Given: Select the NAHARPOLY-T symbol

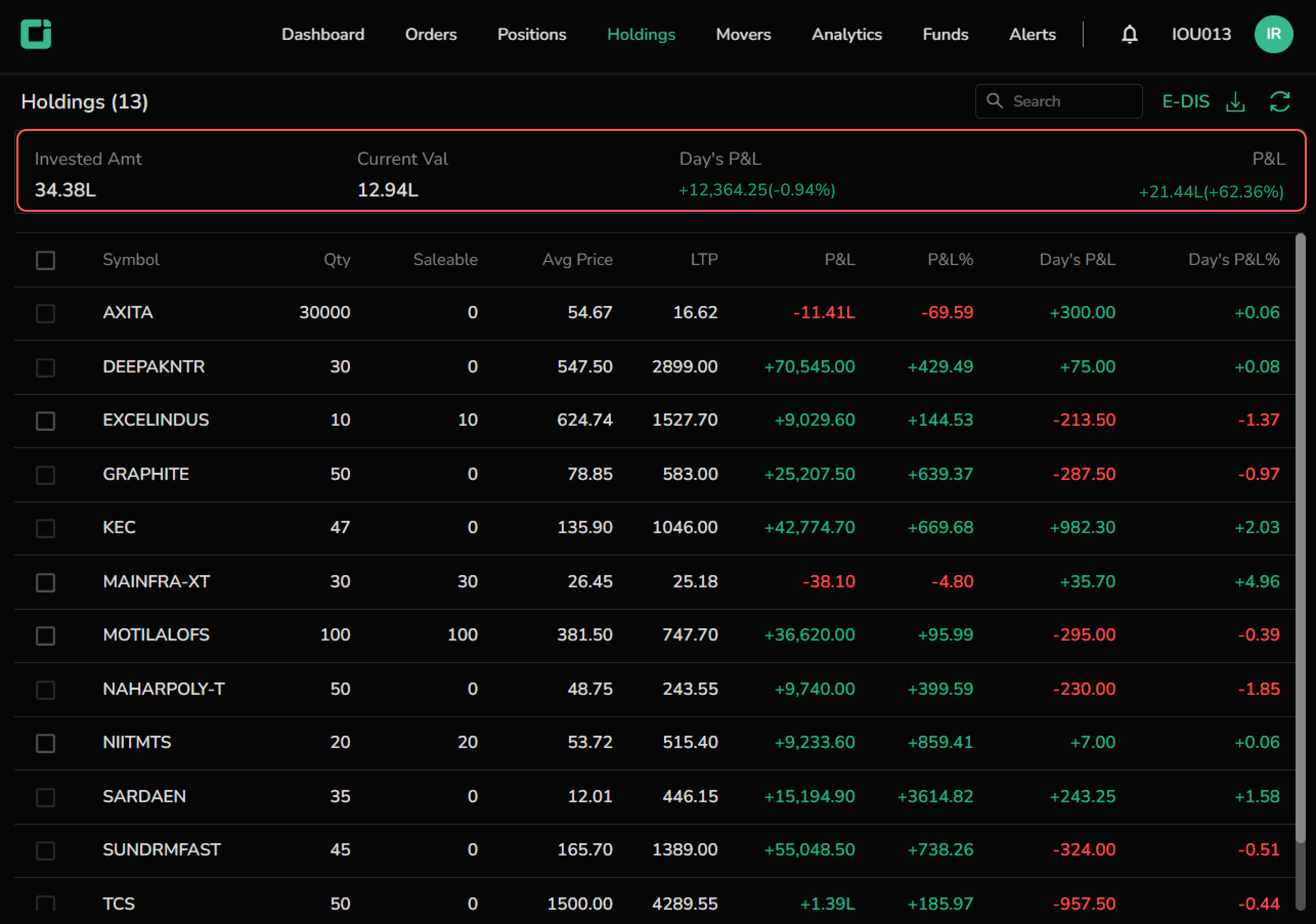Looking at the screenshot, I should pyautogui.click(x=164, y=689).
